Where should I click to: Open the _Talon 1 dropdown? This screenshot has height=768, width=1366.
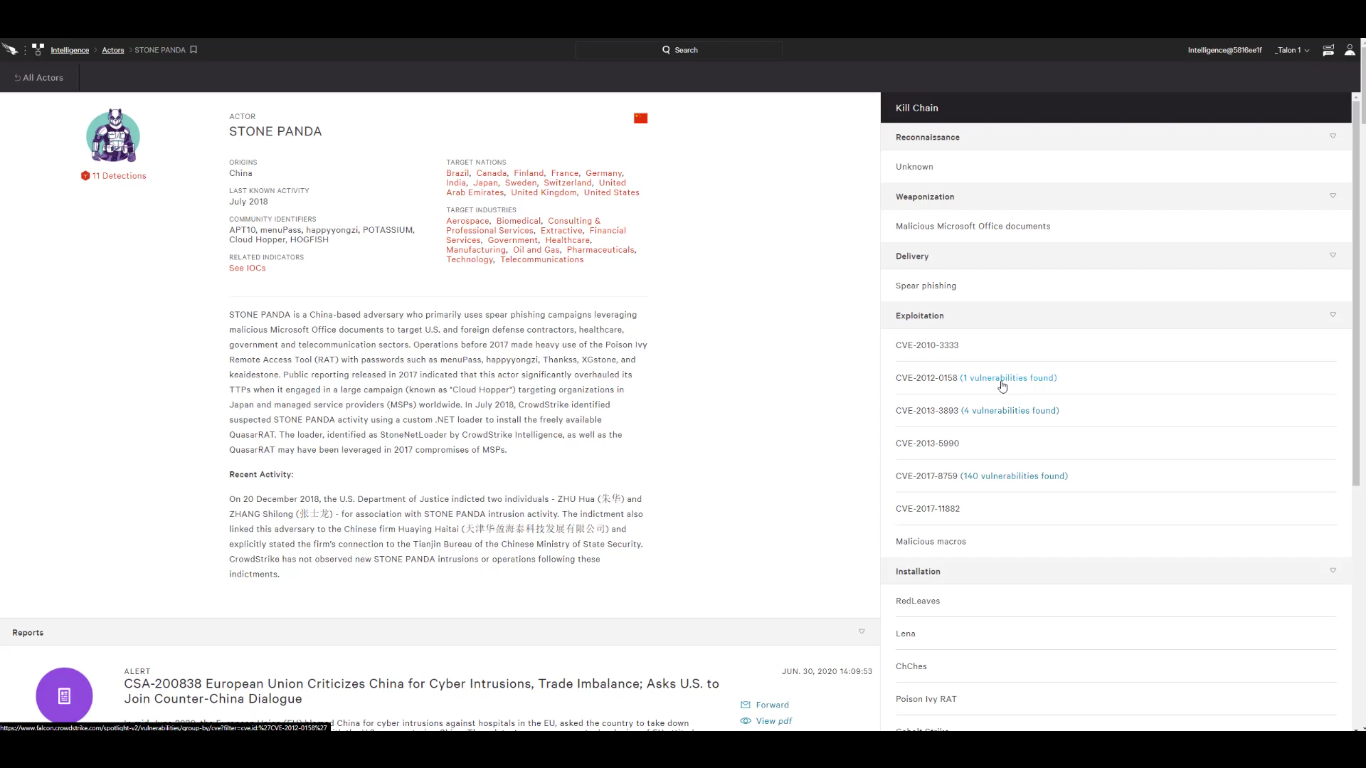pos(1293,50)
